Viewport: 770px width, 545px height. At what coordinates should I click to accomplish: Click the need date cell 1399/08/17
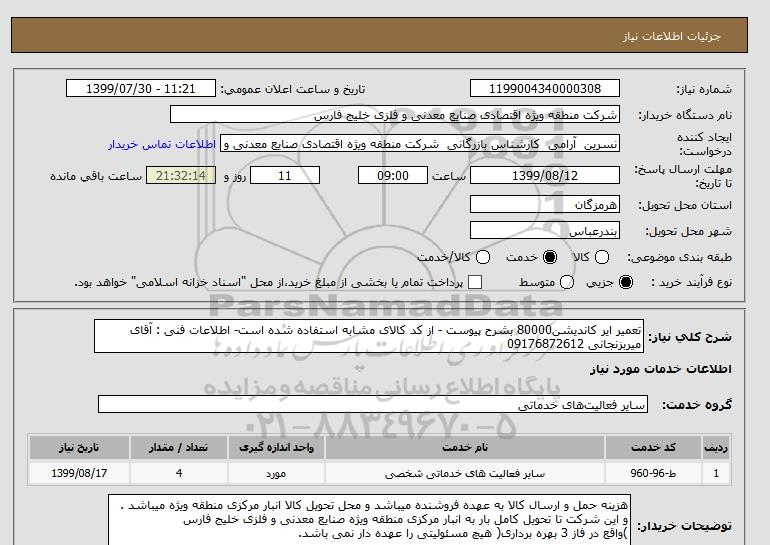(79, 473)
